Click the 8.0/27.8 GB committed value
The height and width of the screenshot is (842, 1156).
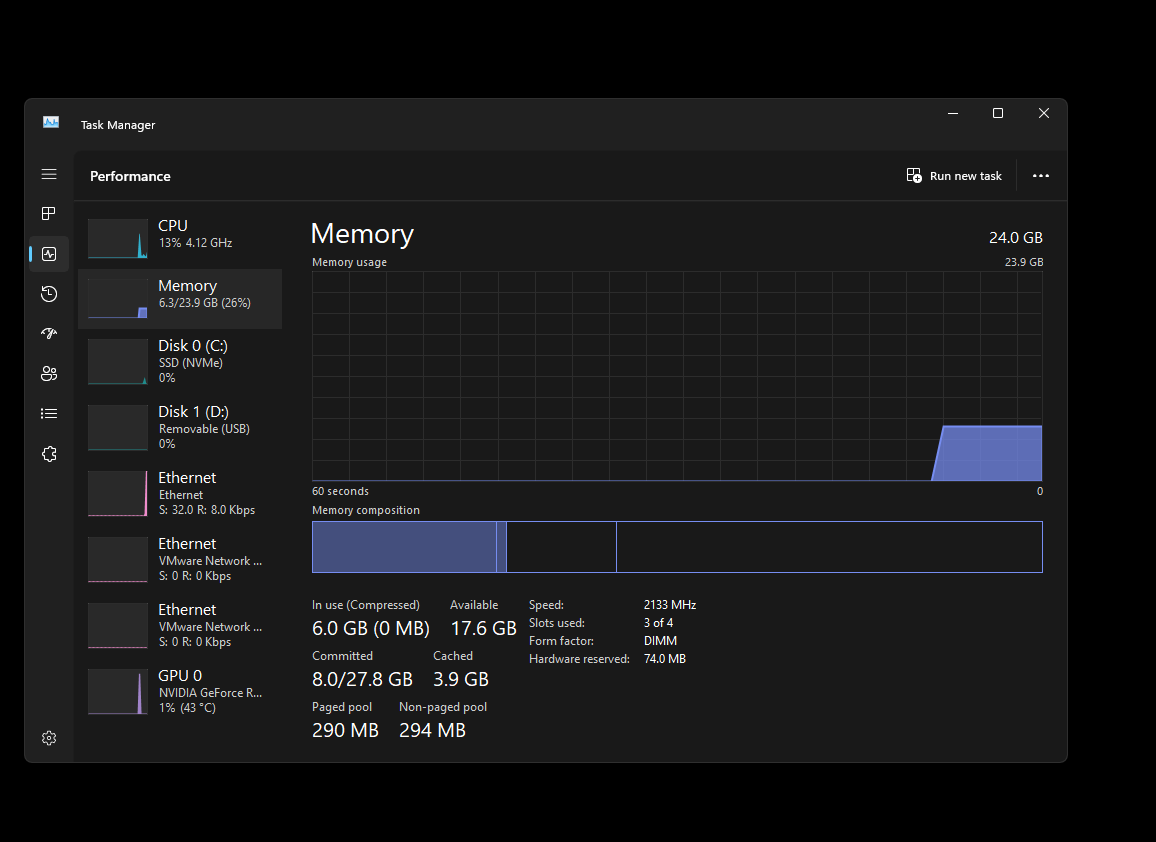click(362, 679)
